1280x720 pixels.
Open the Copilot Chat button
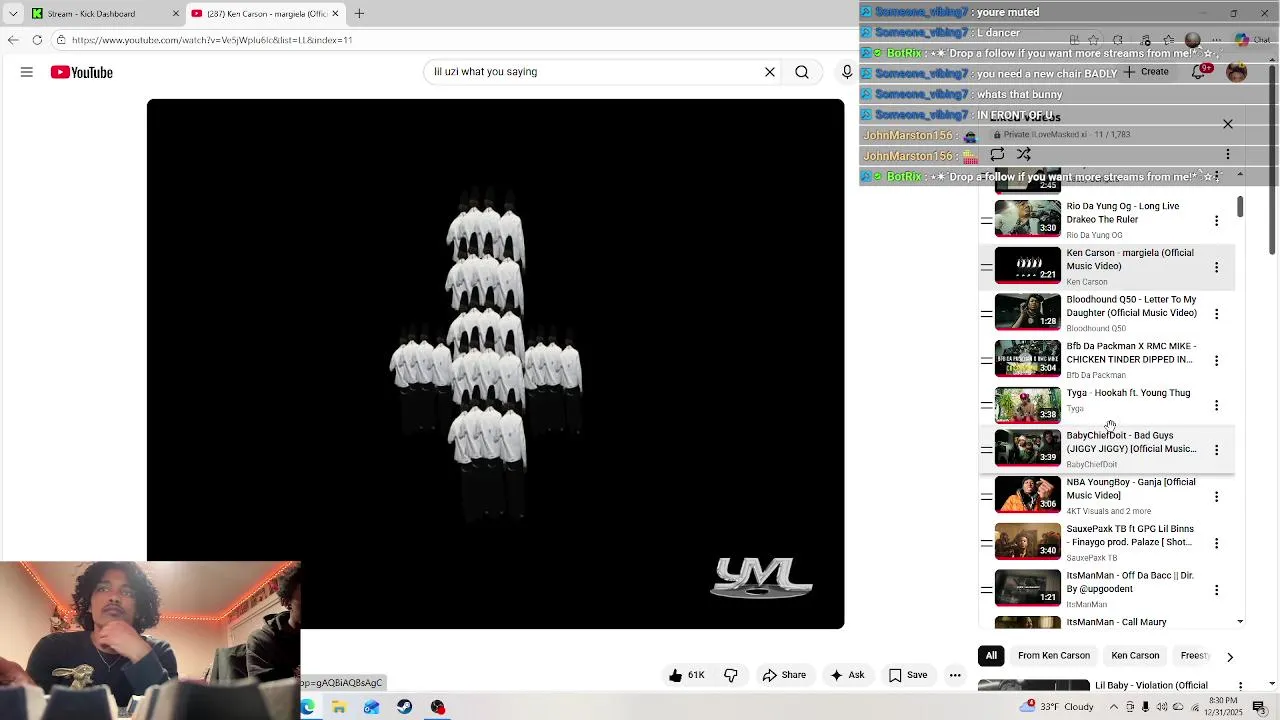[x=1251, y=40]
